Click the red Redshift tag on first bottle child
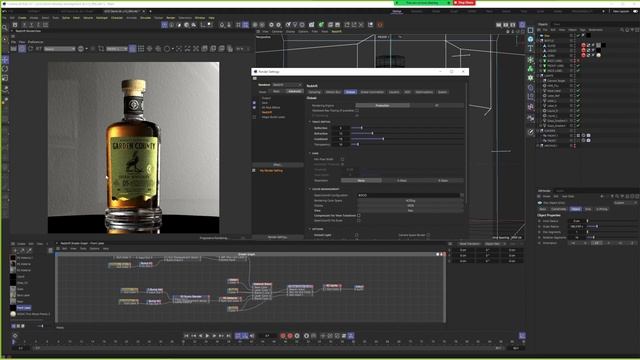Image resolution: width=640 pixels, height=360 pixels. (x=583, y=45)
